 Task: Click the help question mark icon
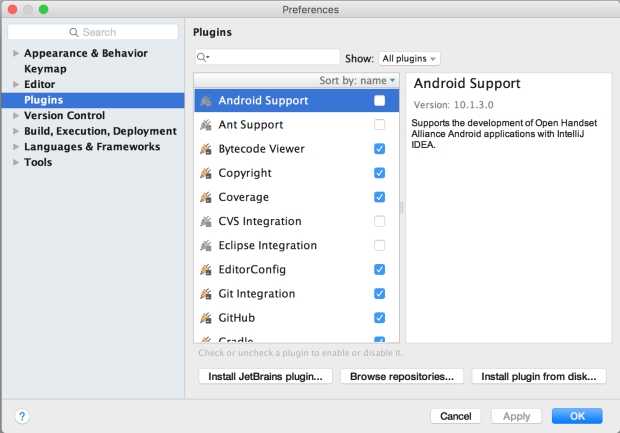[21, 415]
